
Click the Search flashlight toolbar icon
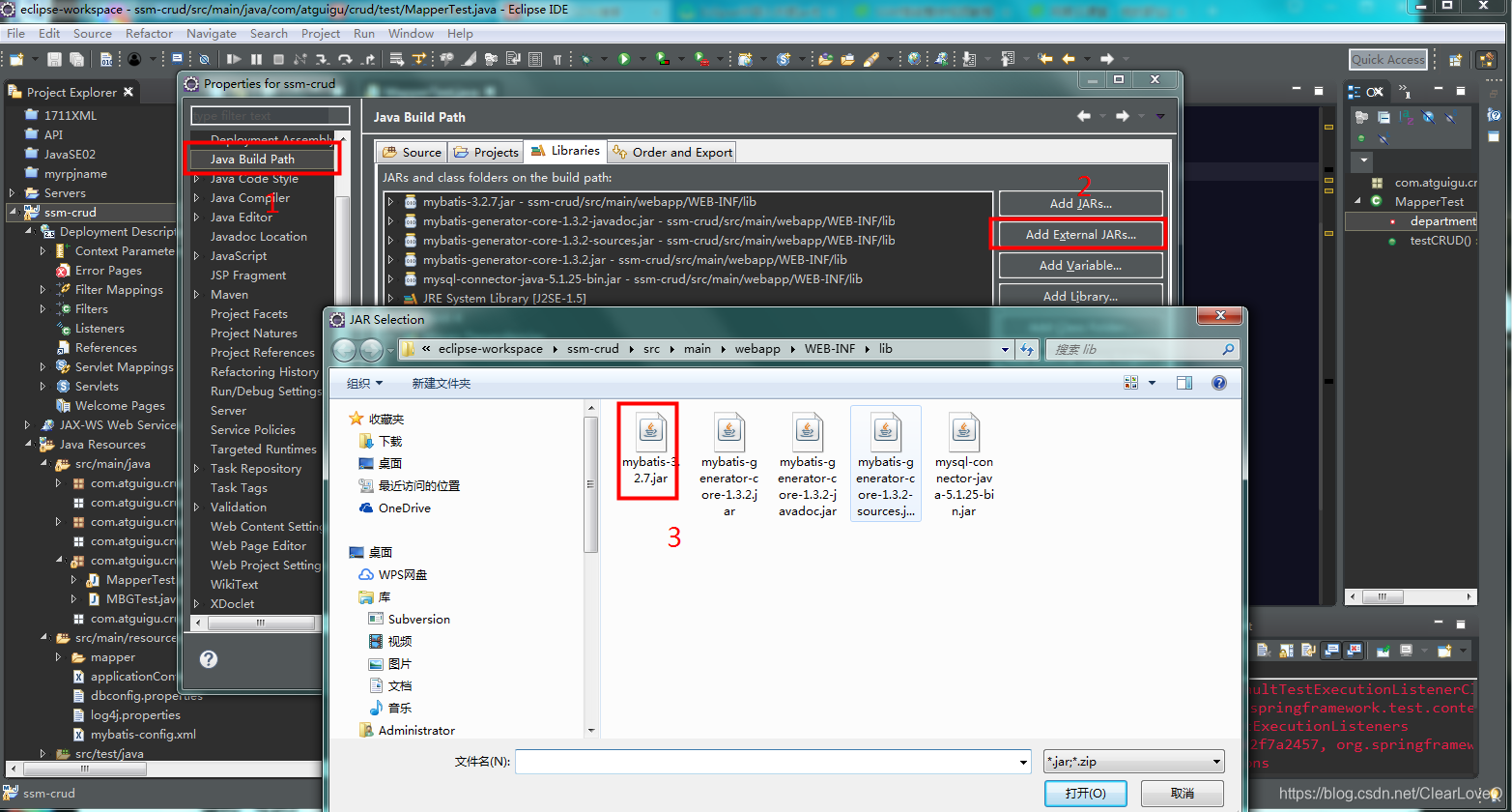click(871, 59)
